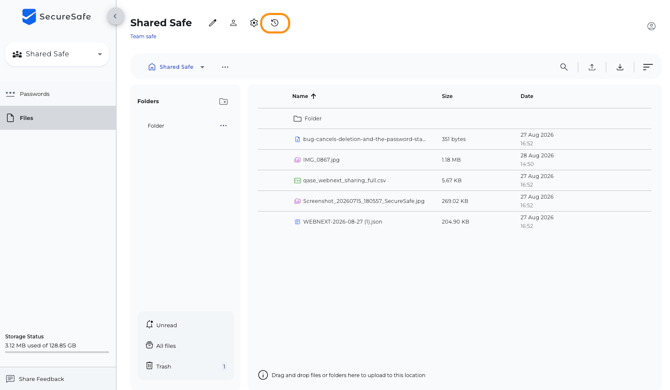Open the Files section
This screenshot has height=390, width=670.
58,118
